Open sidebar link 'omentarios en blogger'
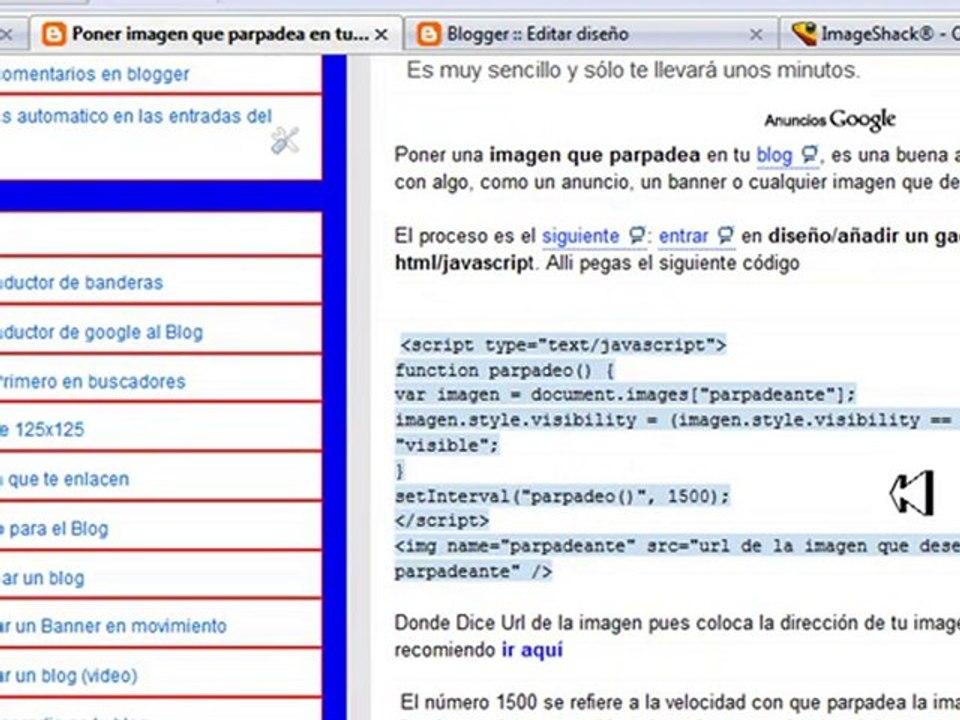The height and width of the screenshot is (720, 960). [x=94, y=74]
